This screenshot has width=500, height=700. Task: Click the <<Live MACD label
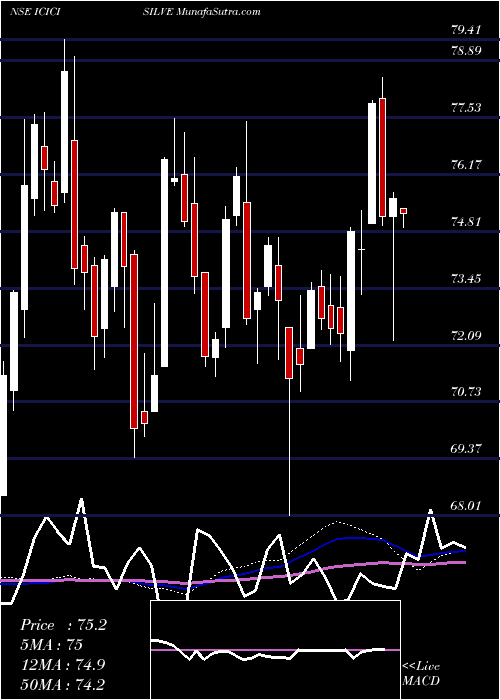[x=421, y=674]
